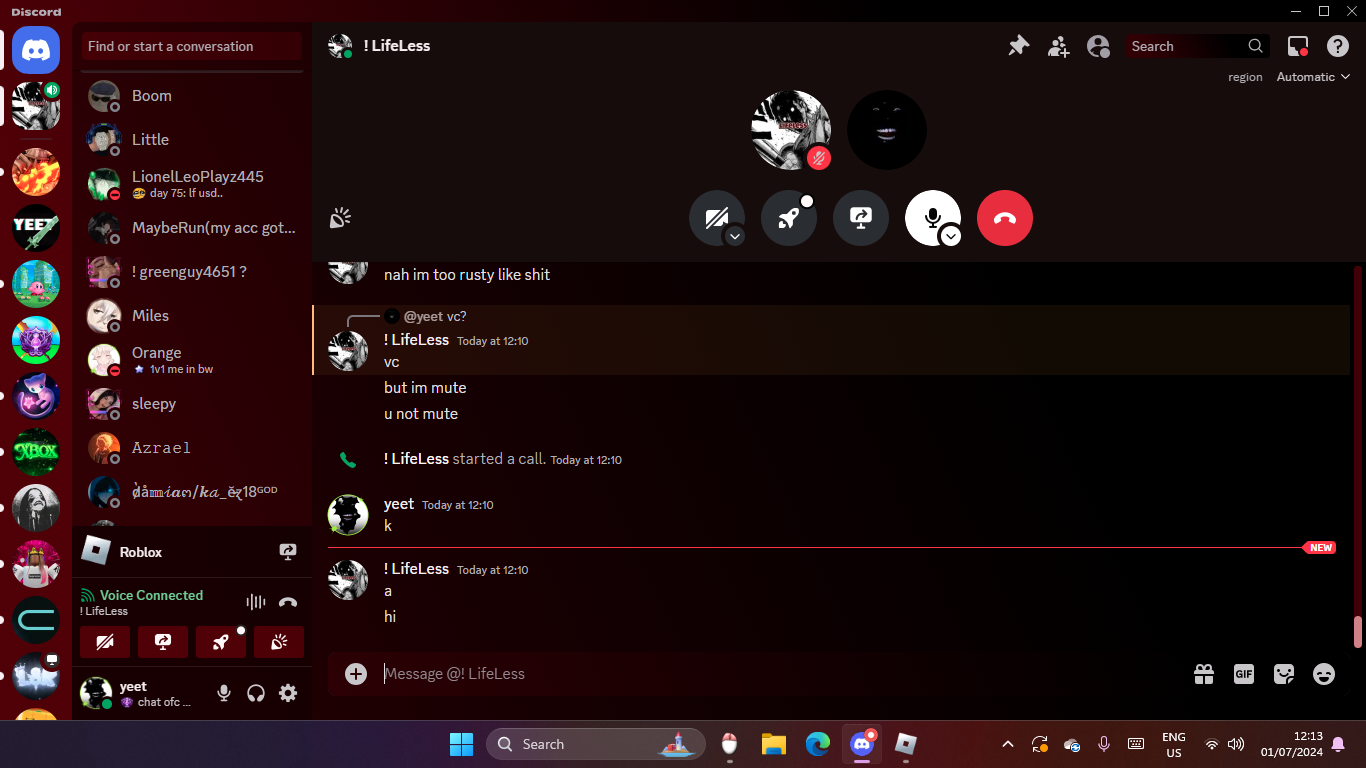Image resolution: width=1366 pixels, height=768 pixels.
Task: Click the dark face participant avatar
Action: (887, 130)
